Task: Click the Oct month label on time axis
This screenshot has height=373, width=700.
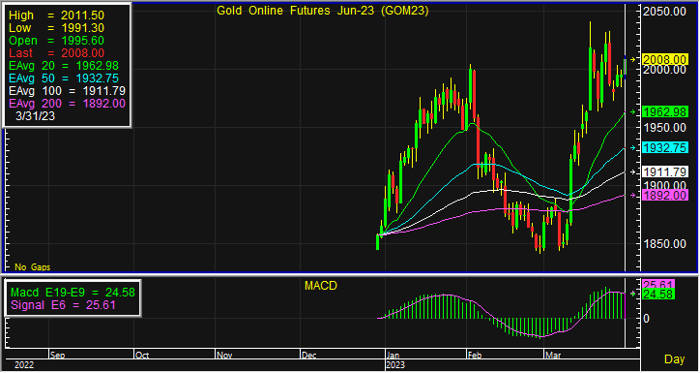Action: [142, 356]
